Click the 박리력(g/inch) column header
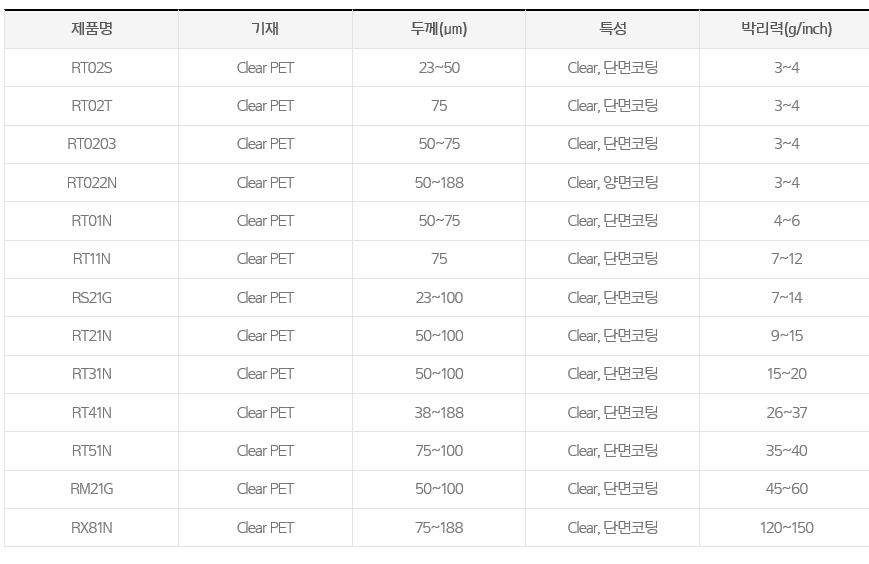The image size is (869, 564). click(786, 29)
